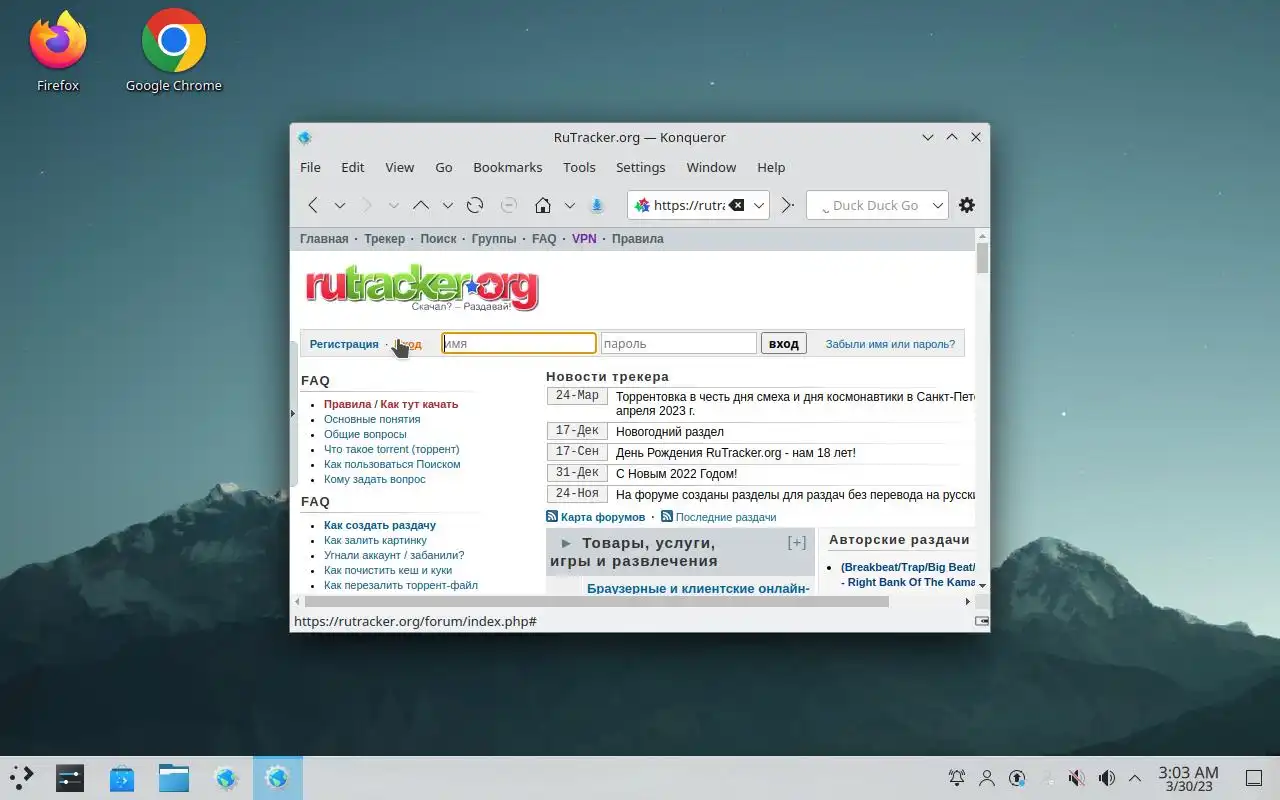Open the Поиск navigation link
The image size is (1280, 800).
(x=438, y=239)
